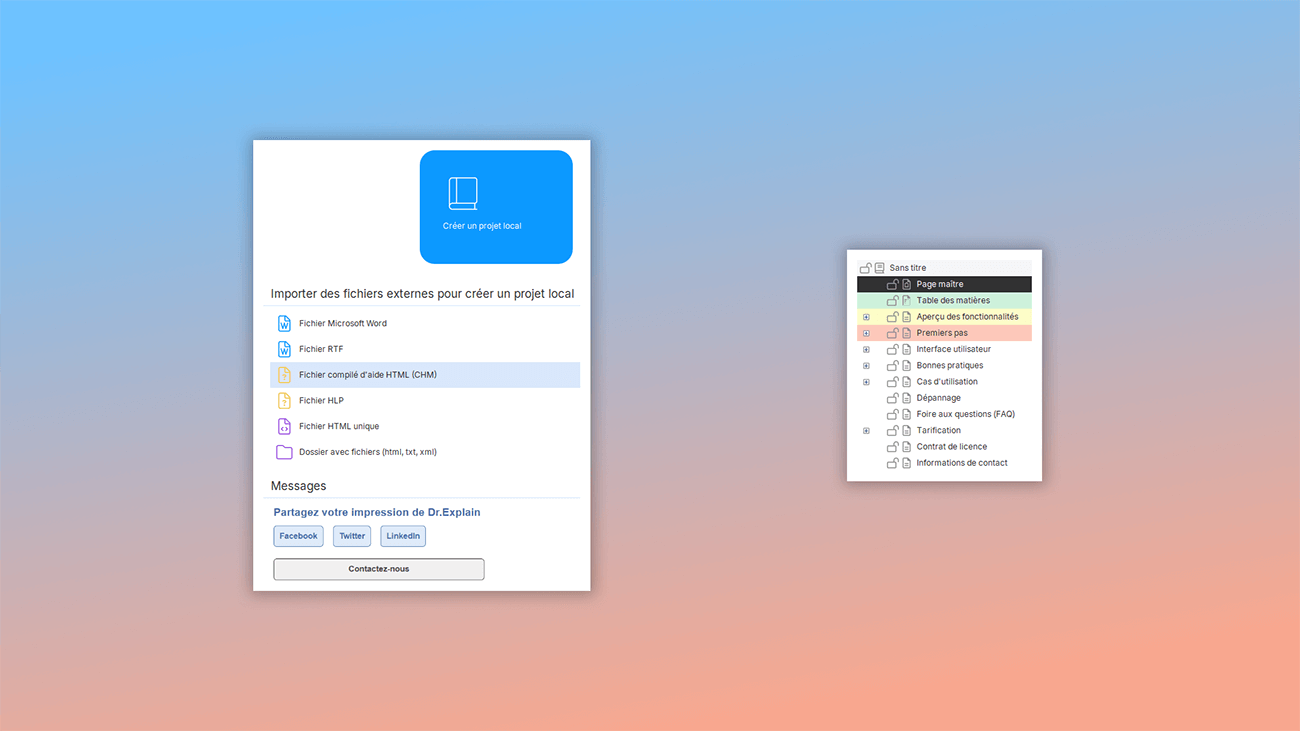Click the RTF file icon

pyautogui.click(x=284, y=349)
